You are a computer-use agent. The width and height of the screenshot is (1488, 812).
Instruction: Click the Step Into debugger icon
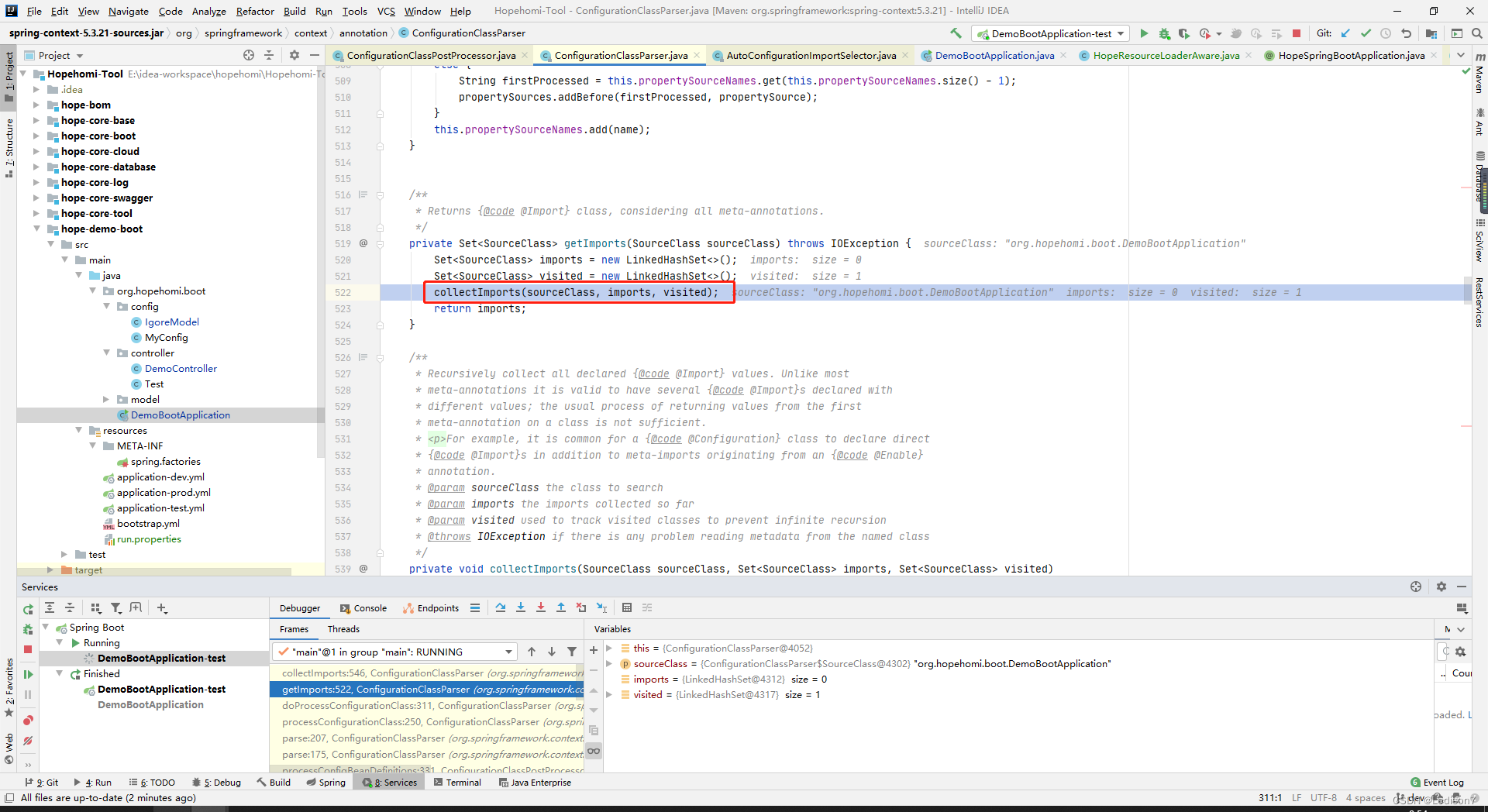[x=521, y=607]
